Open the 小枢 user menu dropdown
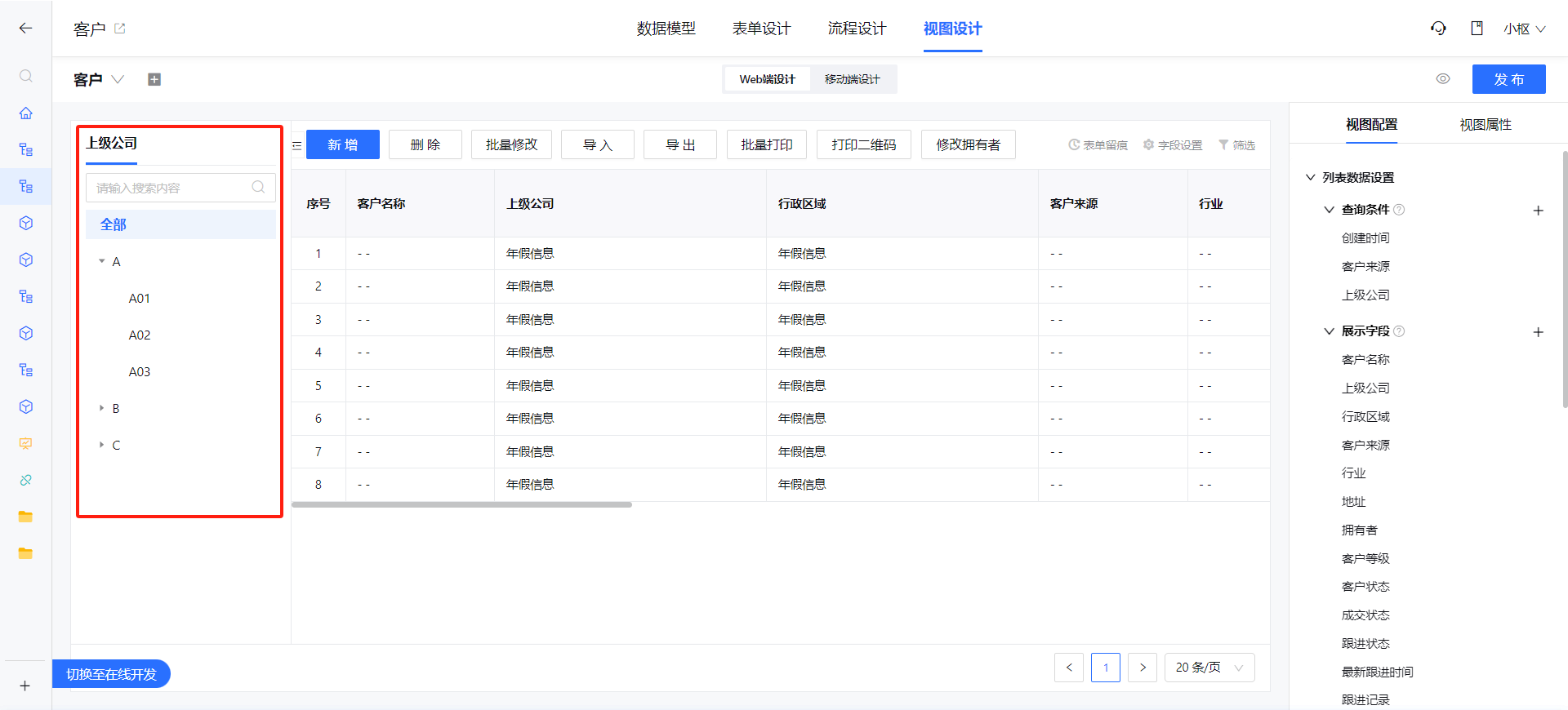 [x=1524, y=29]
